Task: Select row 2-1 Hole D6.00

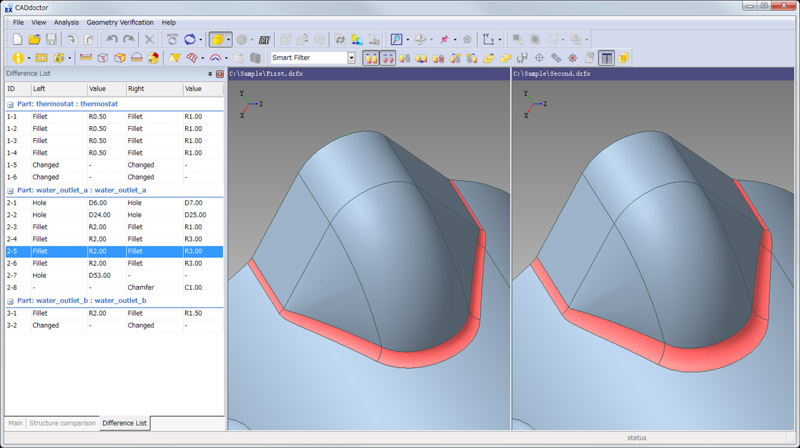Action: (114, 203)
